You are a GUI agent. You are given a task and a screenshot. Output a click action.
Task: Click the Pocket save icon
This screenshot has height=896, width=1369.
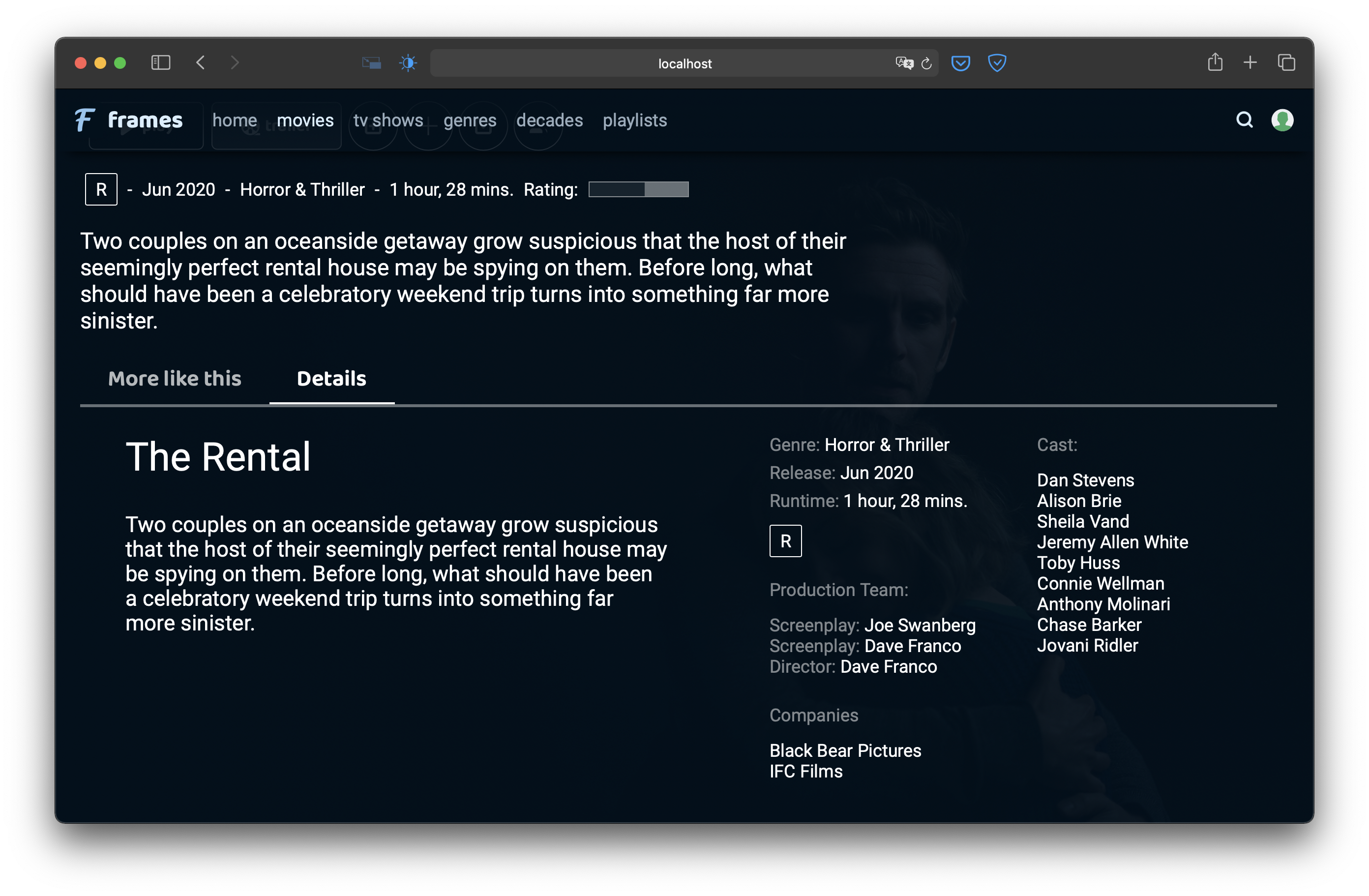tap(960, 62)
